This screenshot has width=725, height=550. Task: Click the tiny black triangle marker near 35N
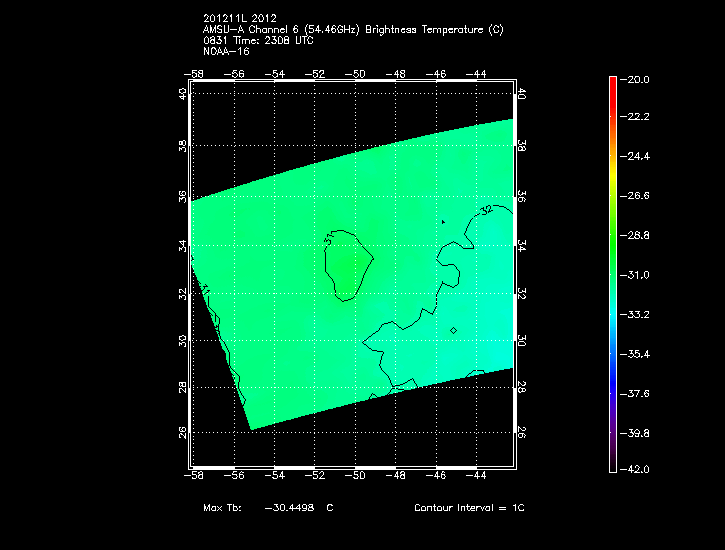pos(442,221)
